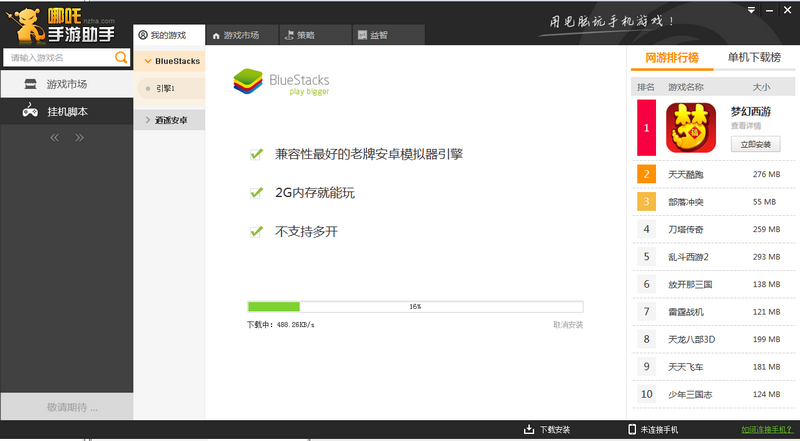
Task: Open the title bar dropdown menu arrow
Action: [751, 8]
